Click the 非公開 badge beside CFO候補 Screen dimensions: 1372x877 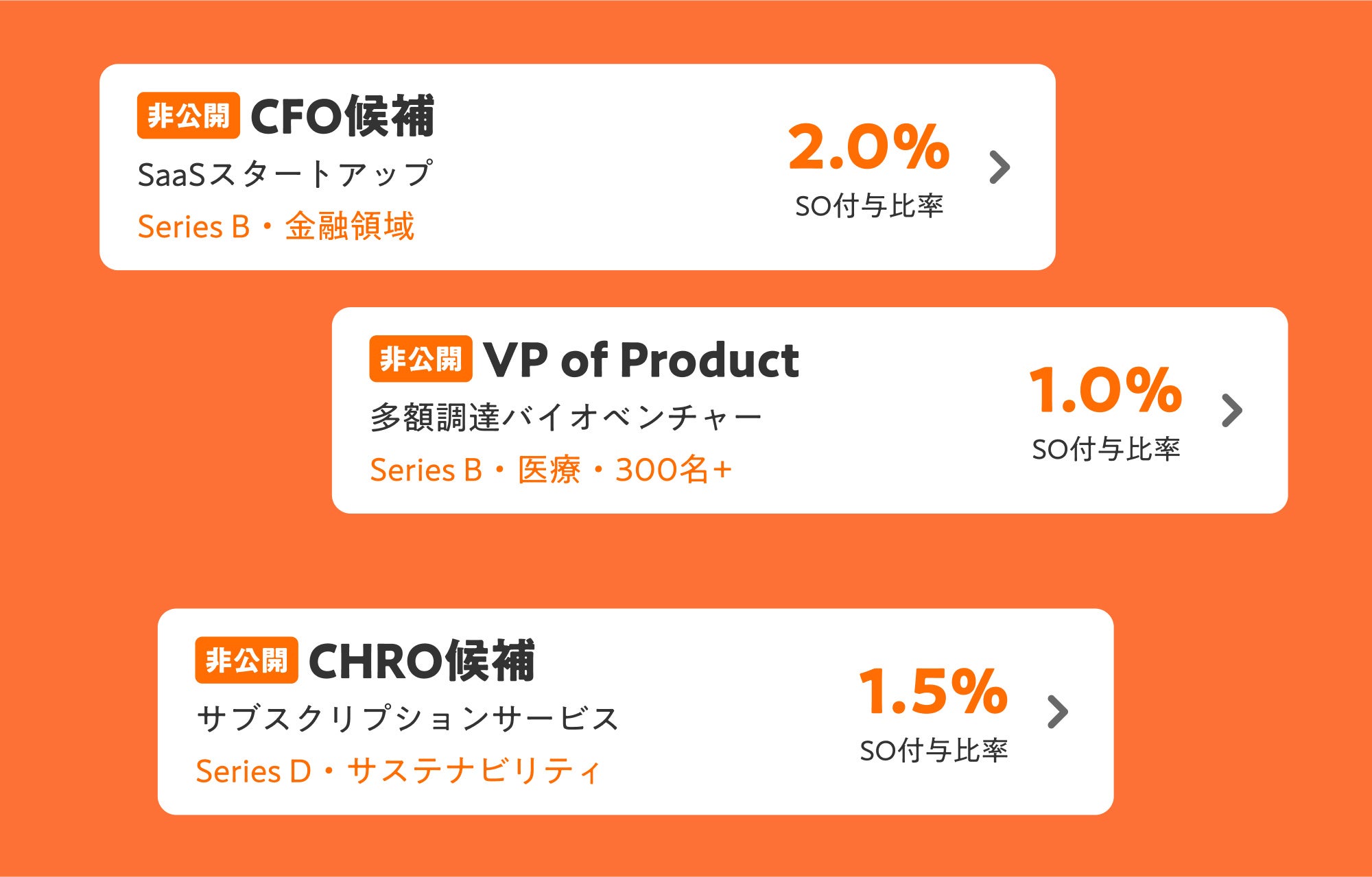(x=189, y=116)
